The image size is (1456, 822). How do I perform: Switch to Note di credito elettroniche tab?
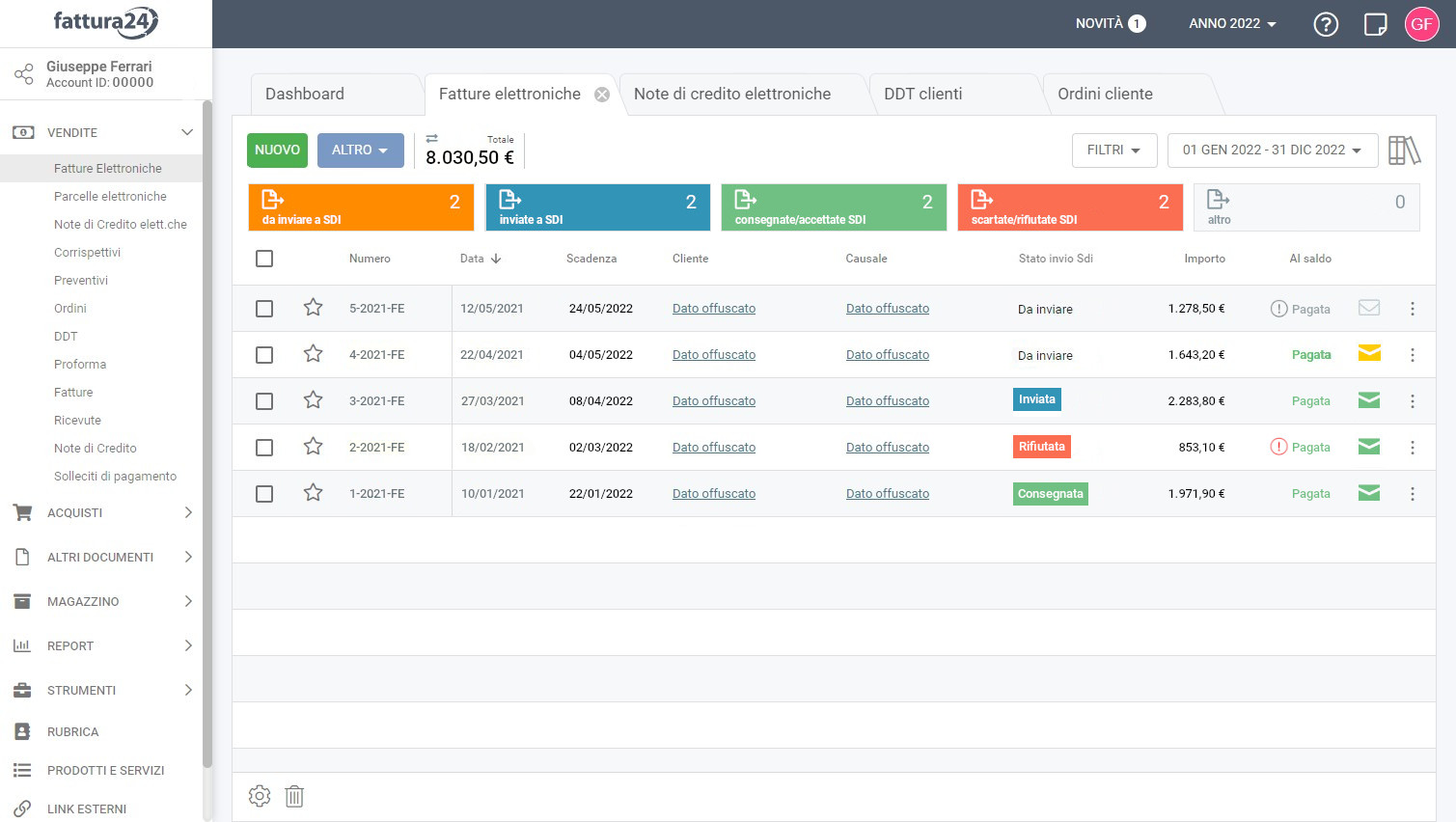pos(743,95)
